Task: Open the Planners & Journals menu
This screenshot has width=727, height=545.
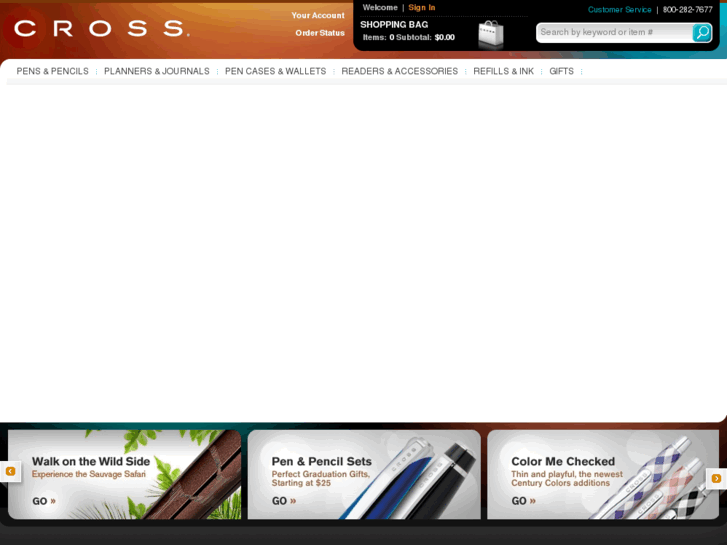Action: click(157, 71)
